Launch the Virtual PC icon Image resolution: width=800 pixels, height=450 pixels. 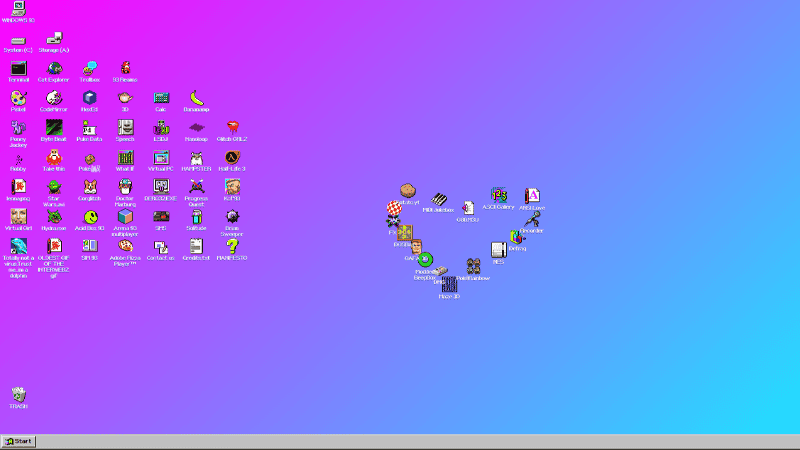pyautogui.click(x=161, y=157)
